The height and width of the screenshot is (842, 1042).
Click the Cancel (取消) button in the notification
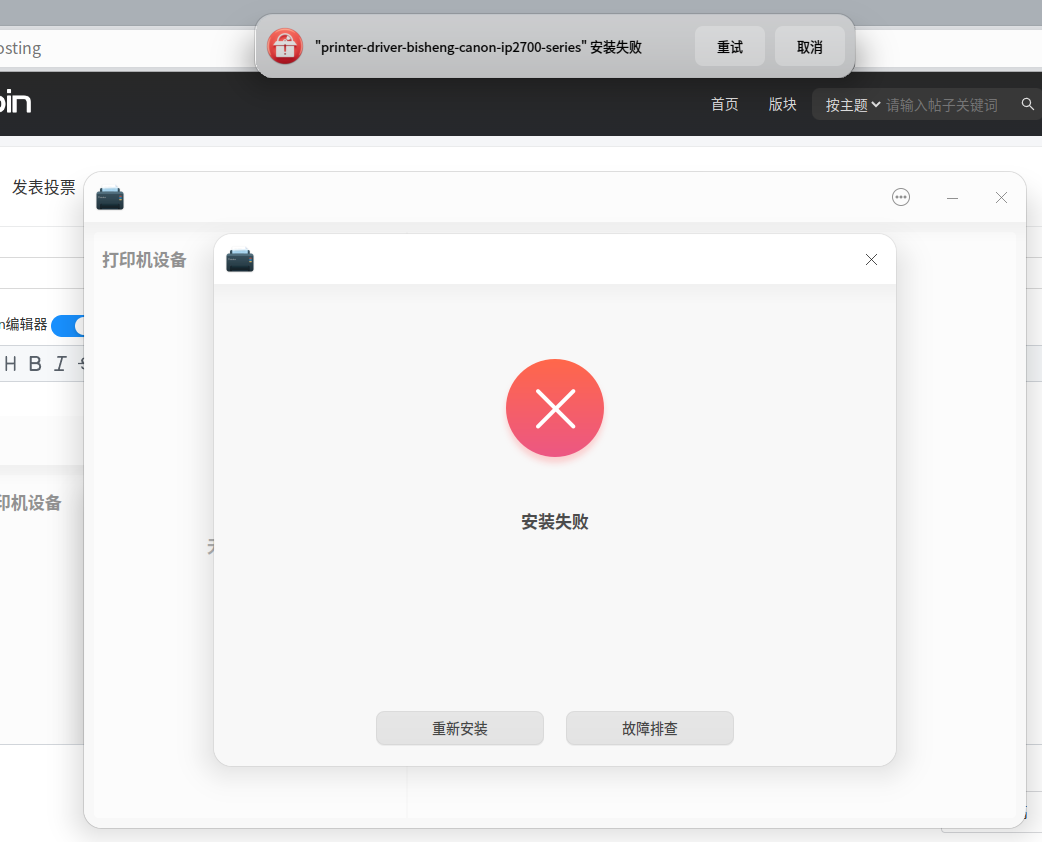(x=809, y=47)
